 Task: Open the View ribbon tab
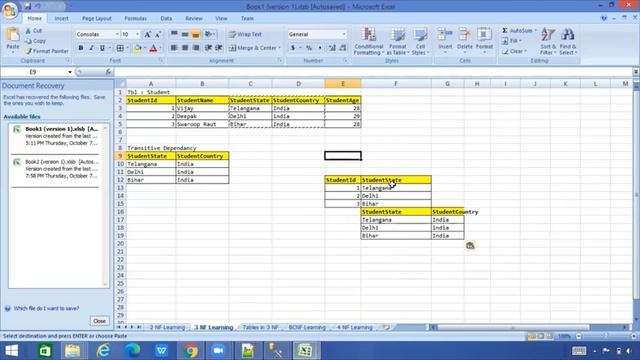221,18
